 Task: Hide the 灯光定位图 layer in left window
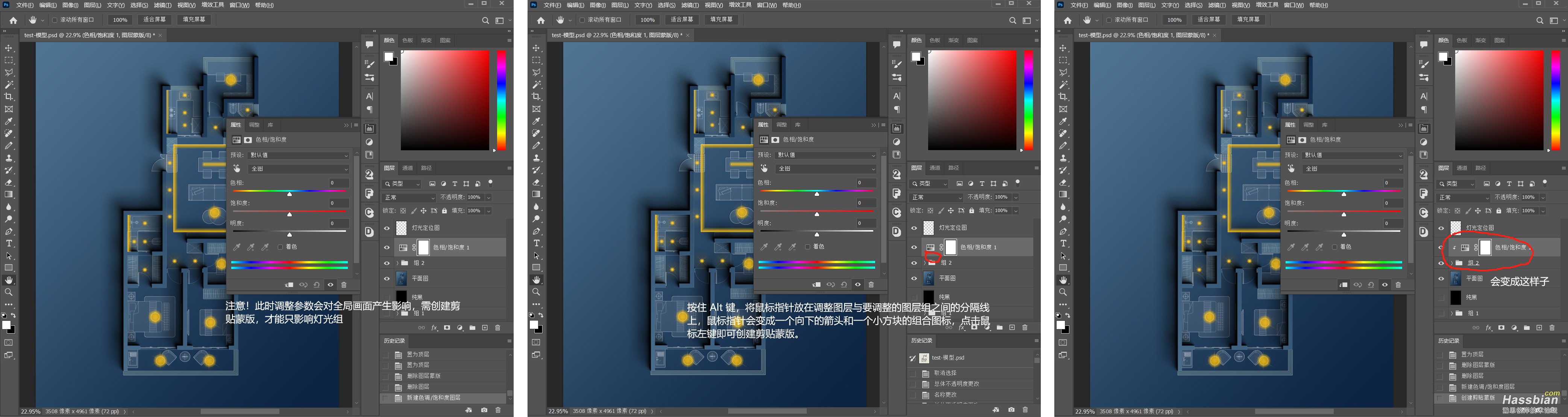(x=387, y=228)
